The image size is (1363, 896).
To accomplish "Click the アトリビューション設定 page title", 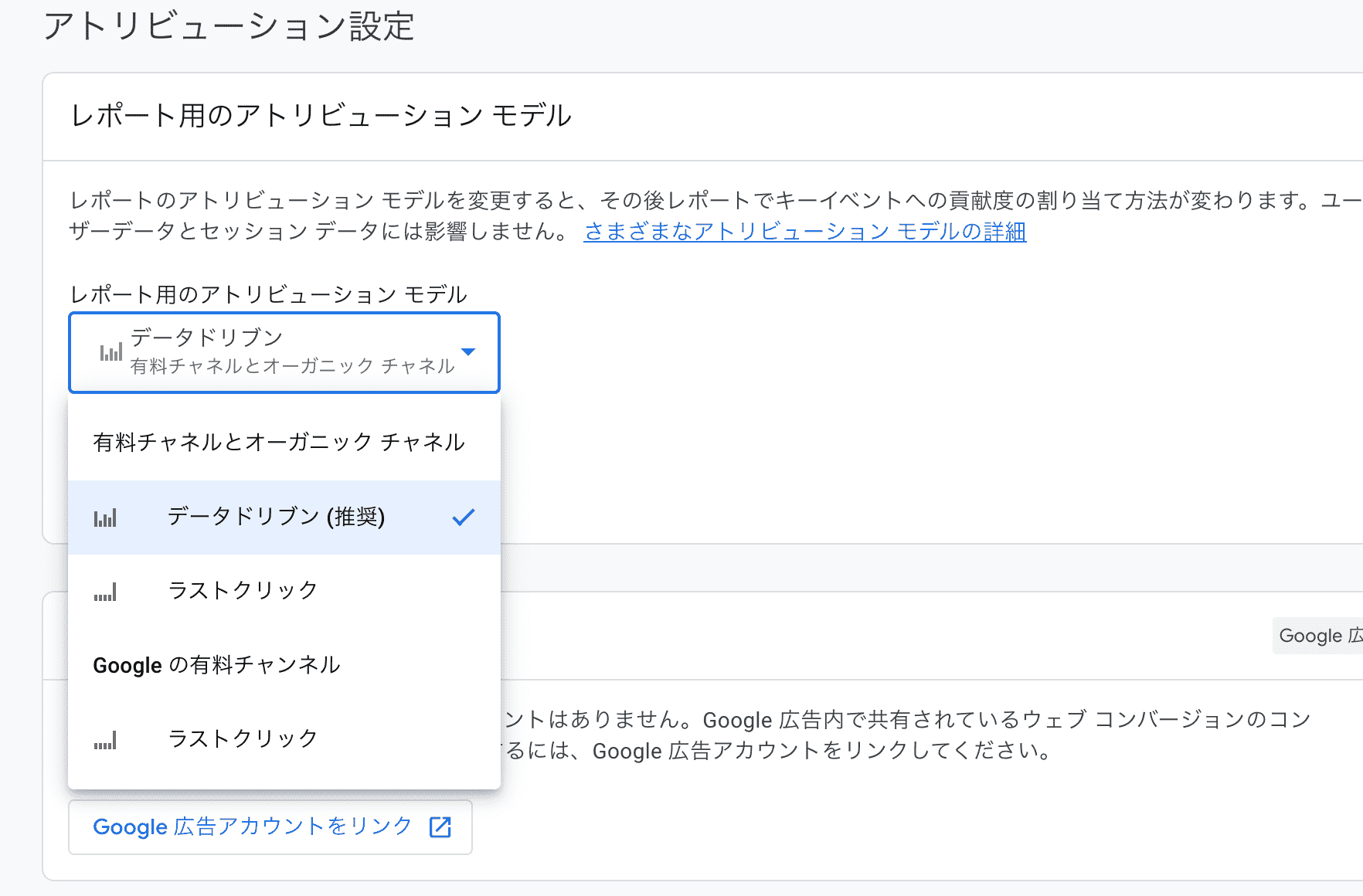I will 229,27.
